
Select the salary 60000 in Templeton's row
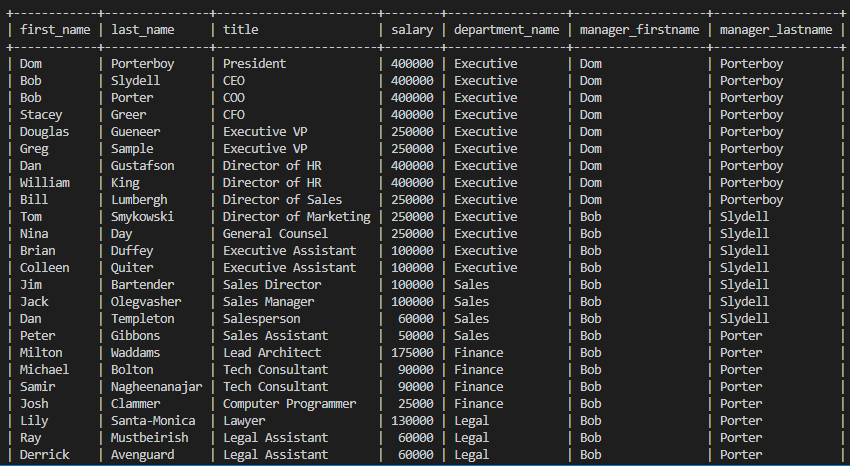click(x=416, y=319)
